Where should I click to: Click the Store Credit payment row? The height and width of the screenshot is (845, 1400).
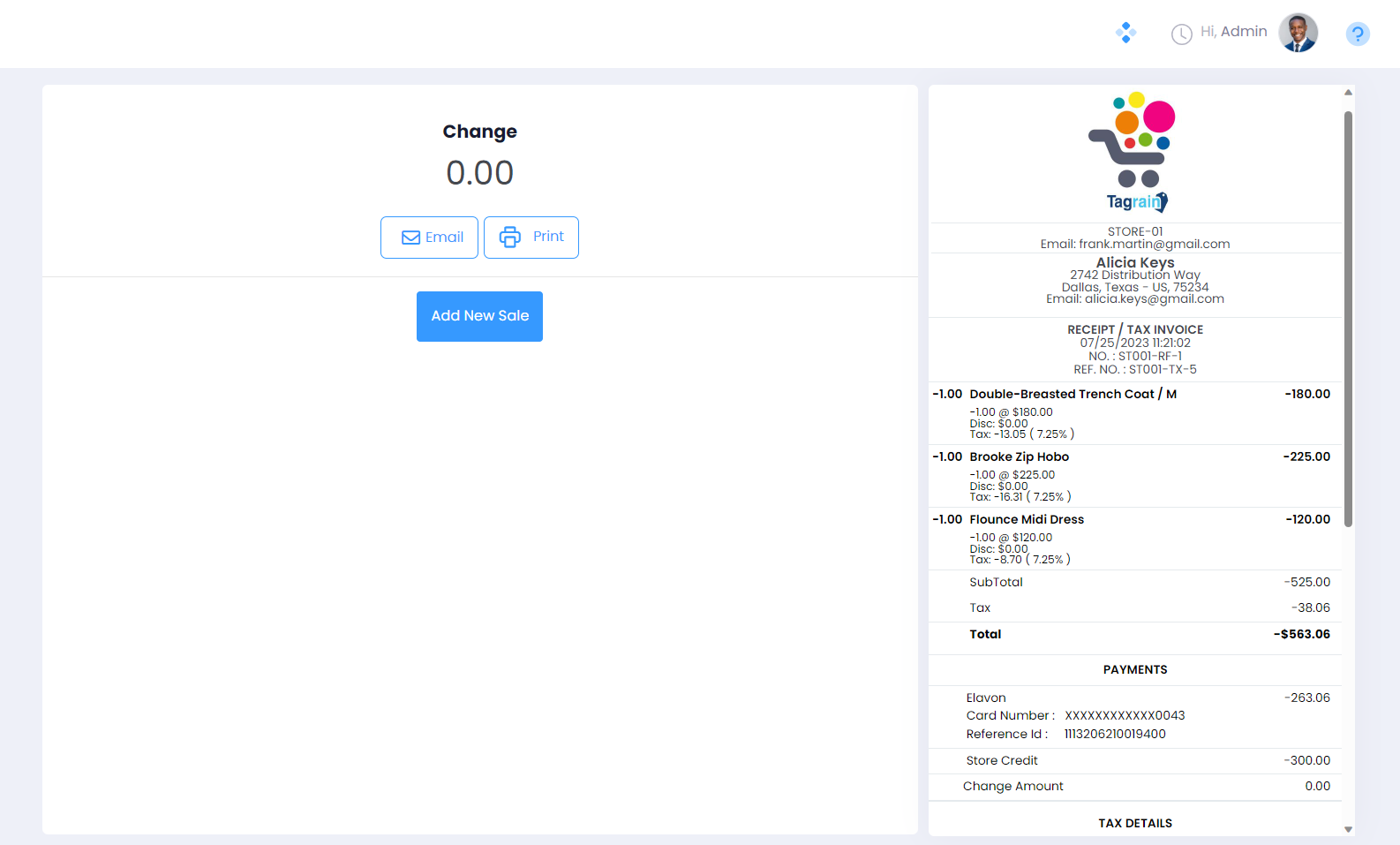(1002, 761)
